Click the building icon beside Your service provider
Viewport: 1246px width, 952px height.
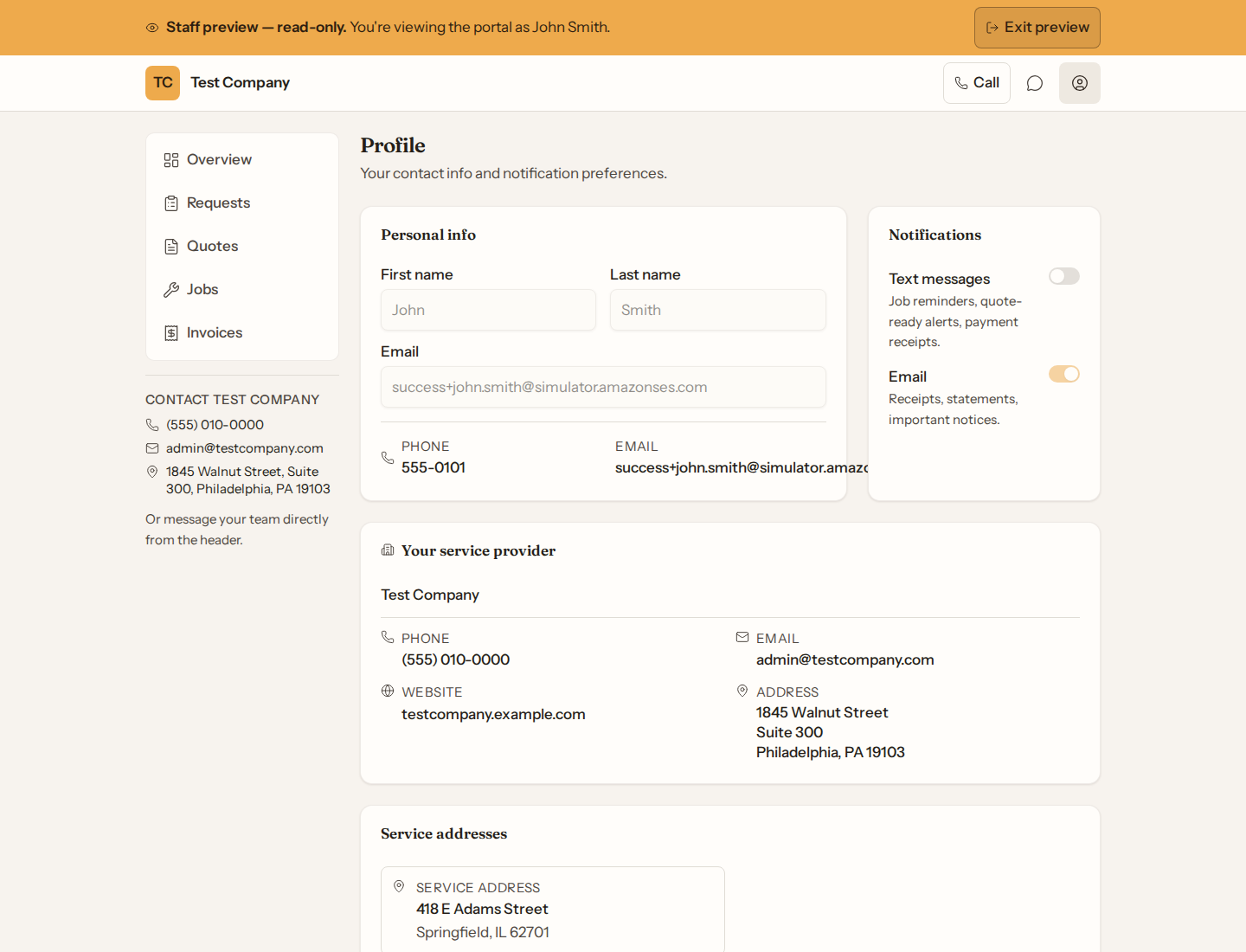[388, 550]
